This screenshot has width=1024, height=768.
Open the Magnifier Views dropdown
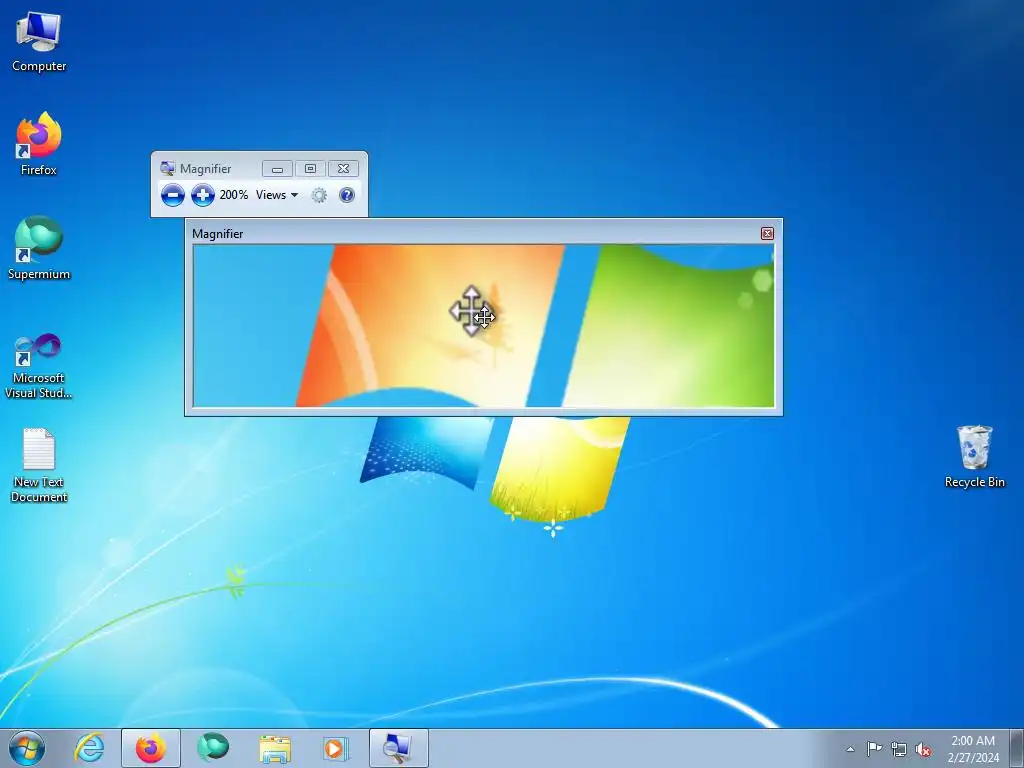(277, 195)
